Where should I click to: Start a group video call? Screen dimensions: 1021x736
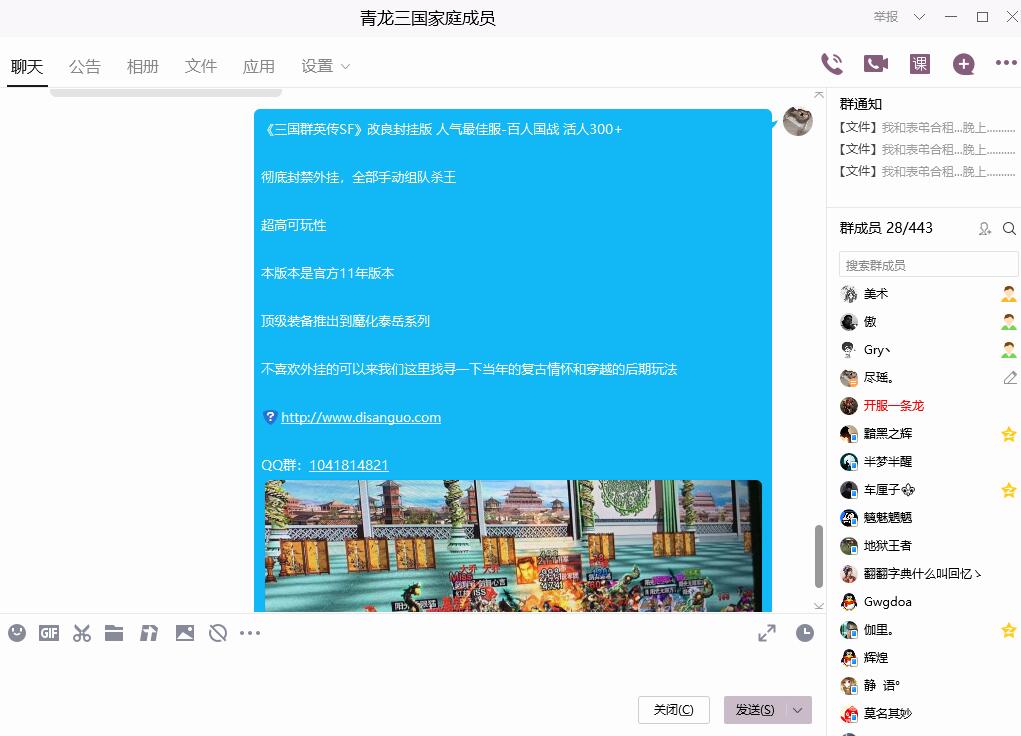pyautogui.click(x=876, y=64)
